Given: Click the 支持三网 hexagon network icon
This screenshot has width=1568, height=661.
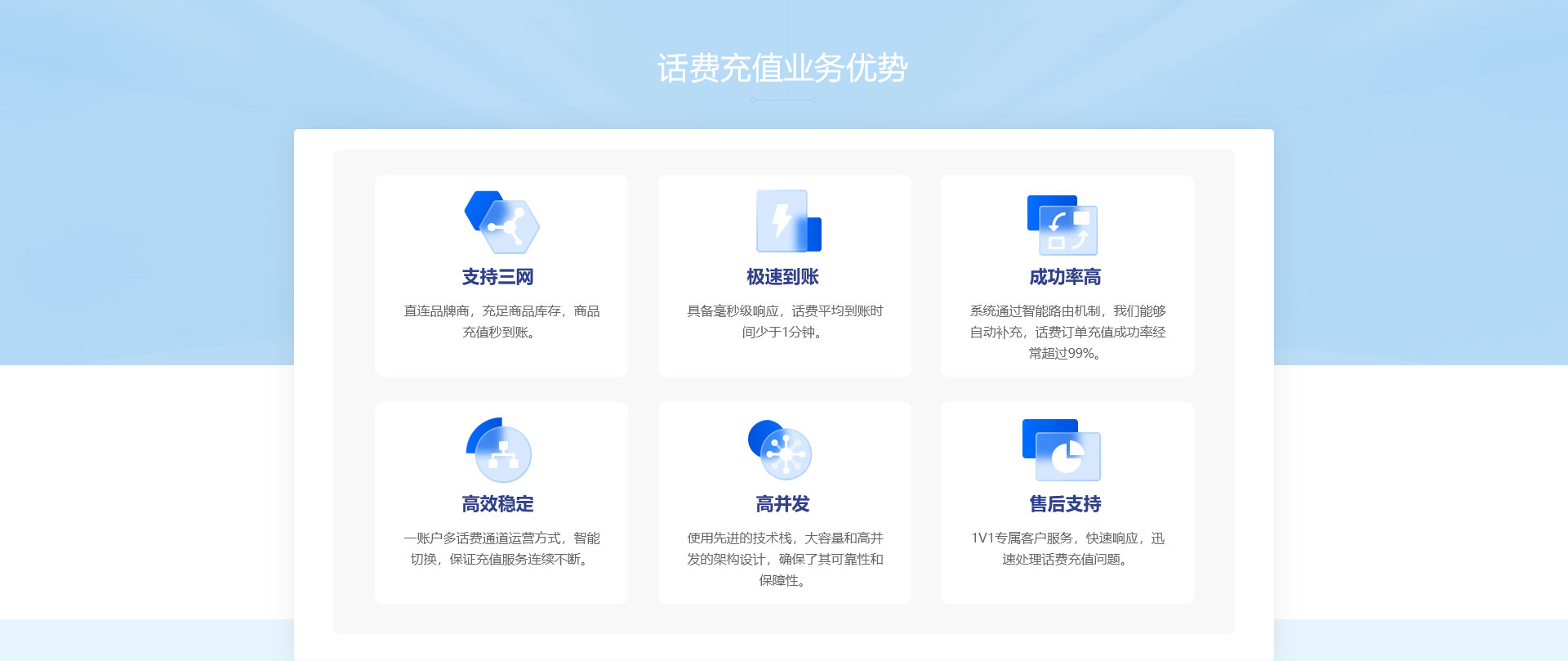Looking at the screenshot, I should click(501, 222).
